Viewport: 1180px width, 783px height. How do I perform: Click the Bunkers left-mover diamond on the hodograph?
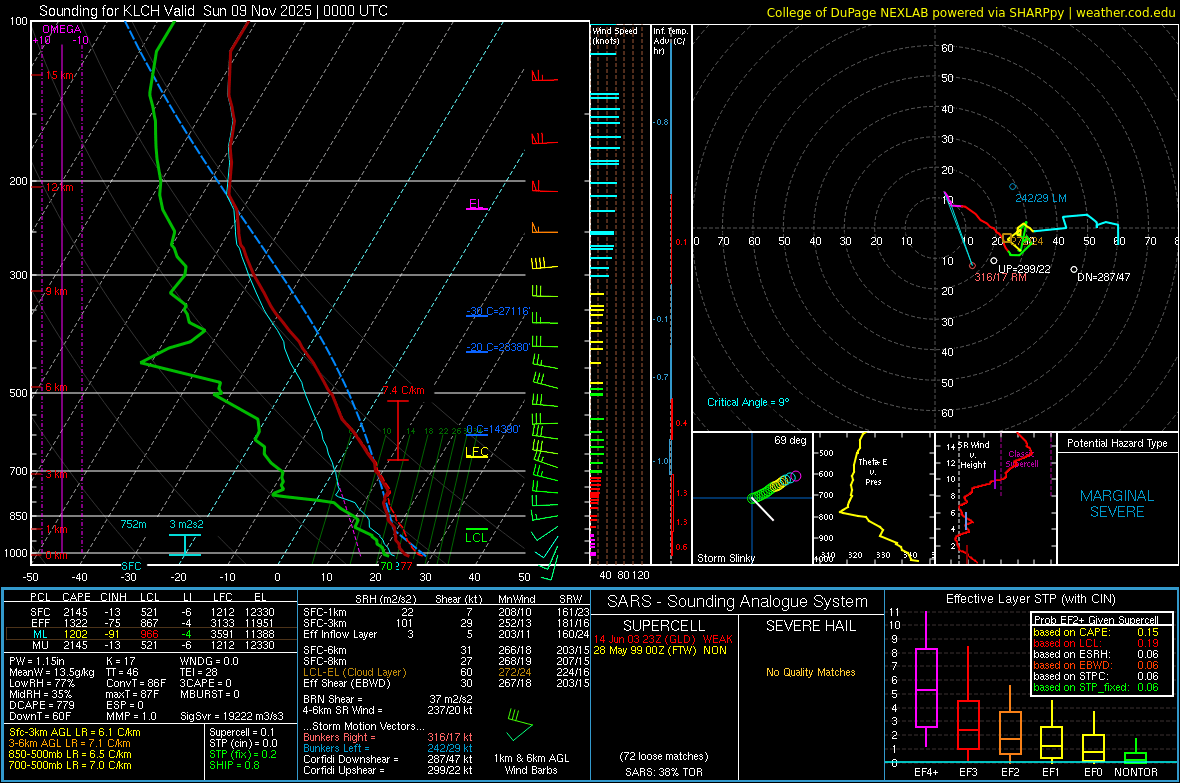pos(1013,186)
